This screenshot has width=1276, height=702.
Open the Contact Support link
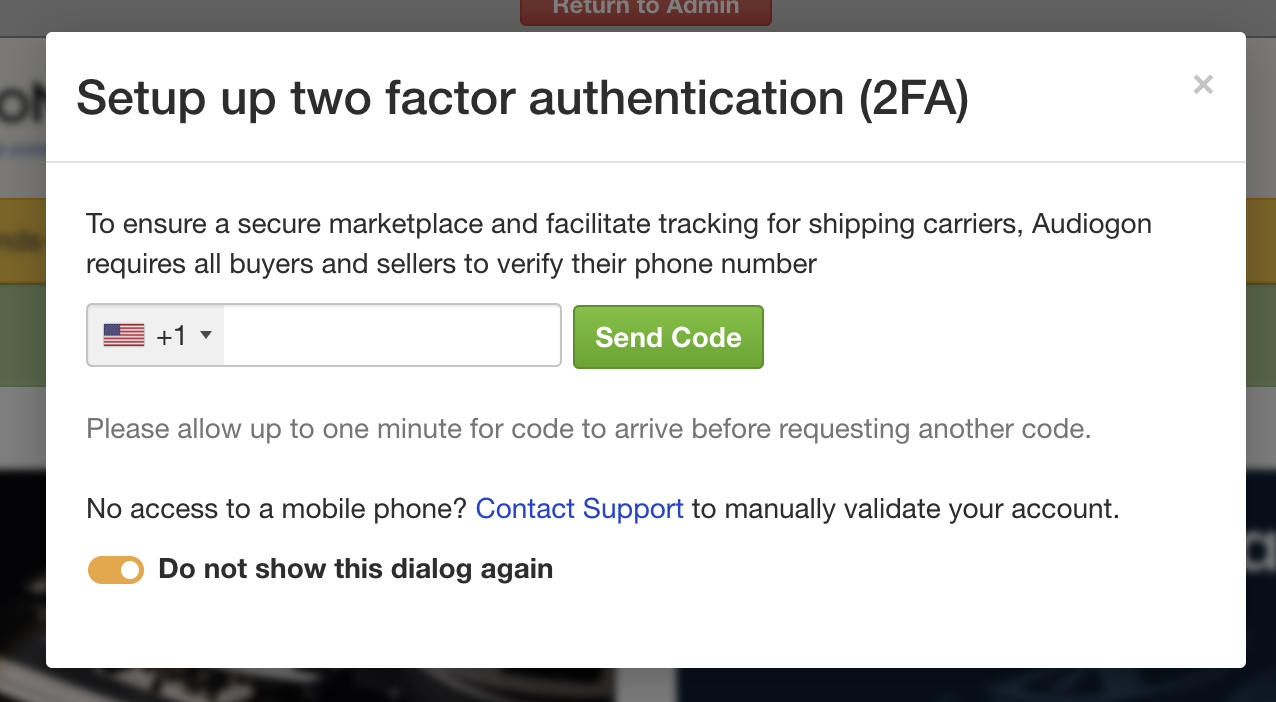click(x=580, y=509)
